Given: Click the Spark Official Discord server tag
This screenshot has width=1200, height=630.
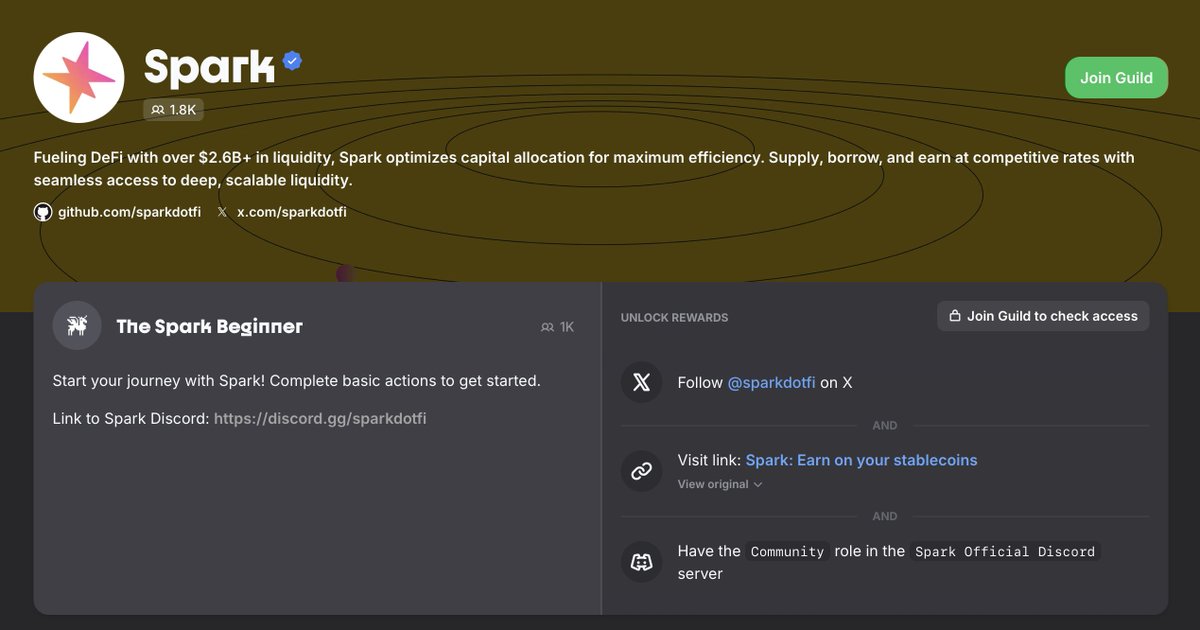Looking at the screenshot, I should point(1005,551).
